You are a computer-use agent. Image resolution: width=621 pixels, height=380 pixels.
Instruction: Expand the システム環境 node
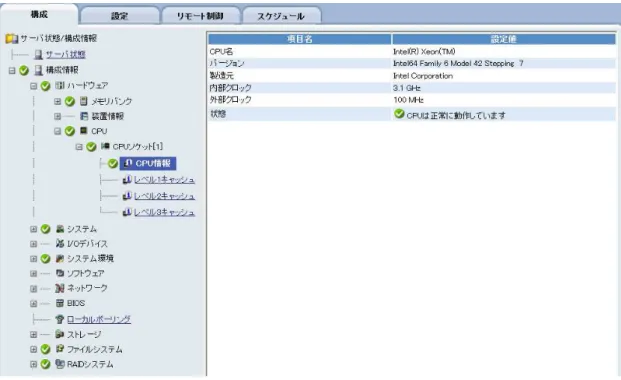pyautogui.click(x=33, y=259)
